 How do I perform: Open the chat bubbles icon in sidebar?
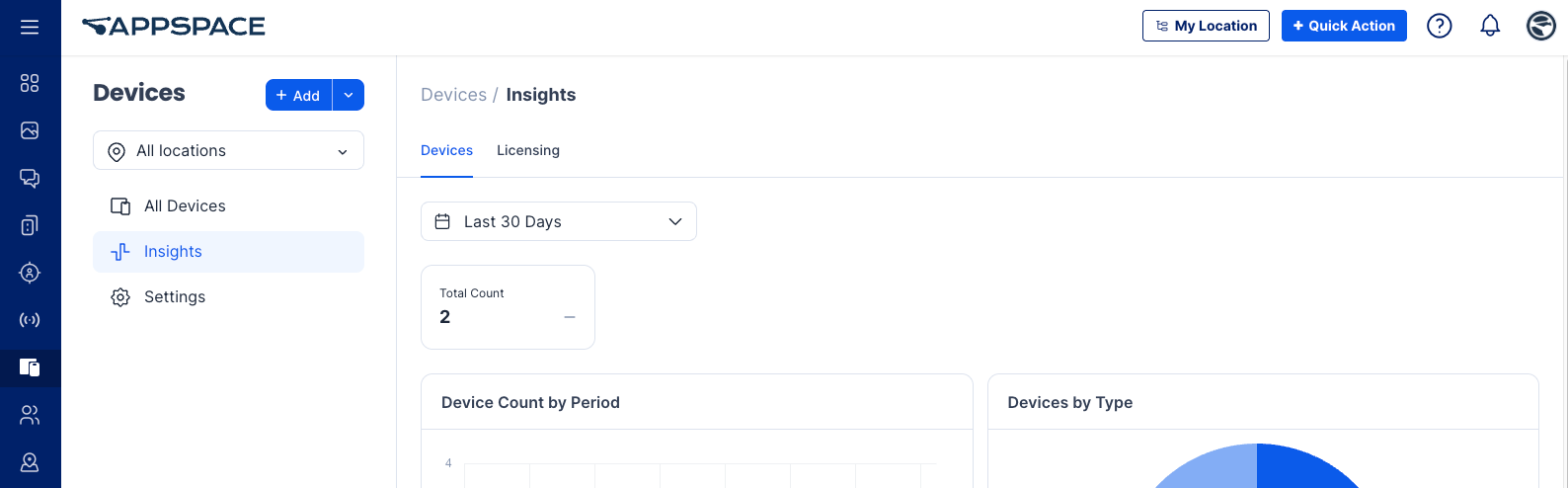(30, 178)
